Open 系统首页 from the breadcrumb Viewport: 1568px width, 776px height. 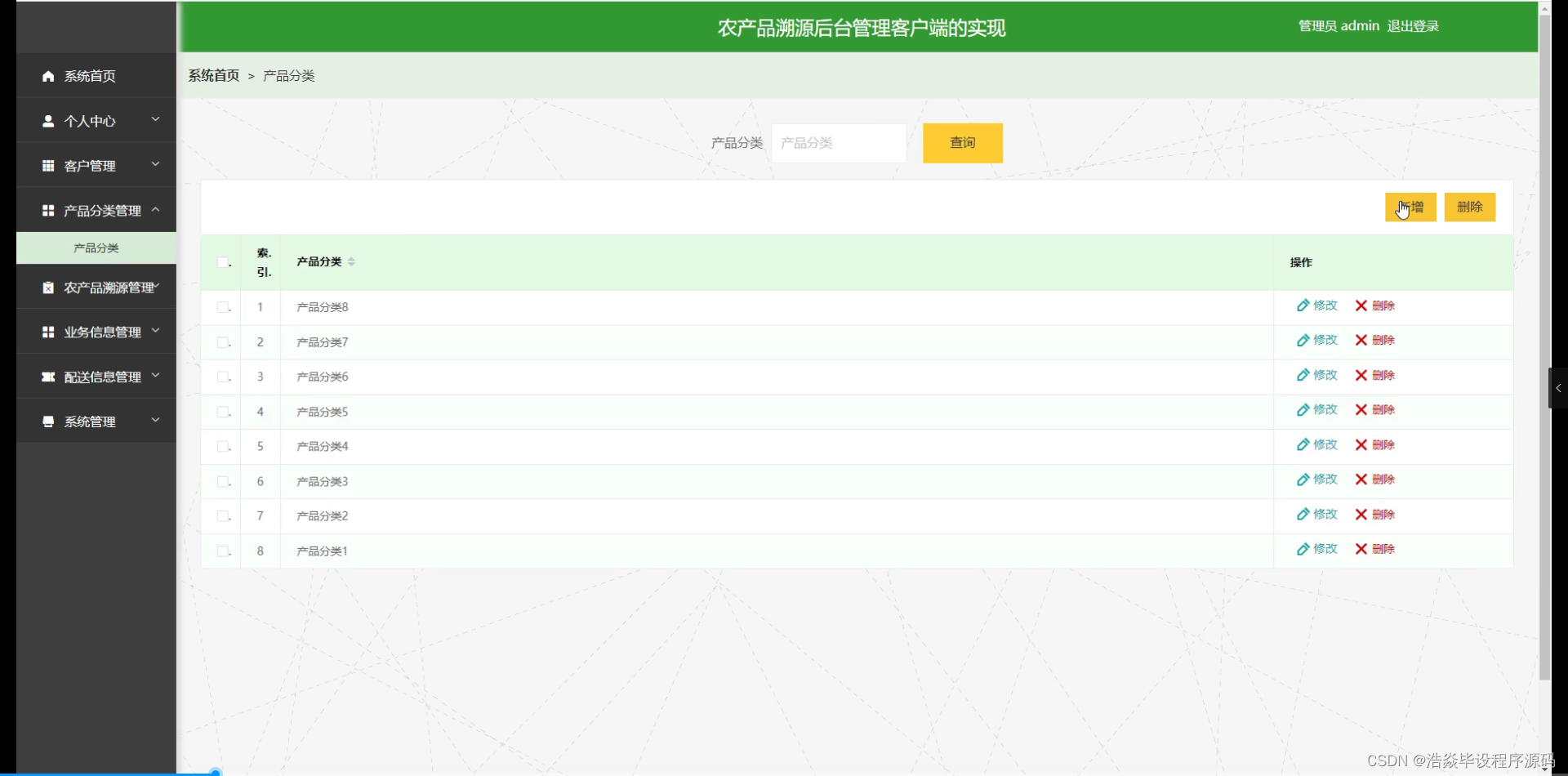212,75
